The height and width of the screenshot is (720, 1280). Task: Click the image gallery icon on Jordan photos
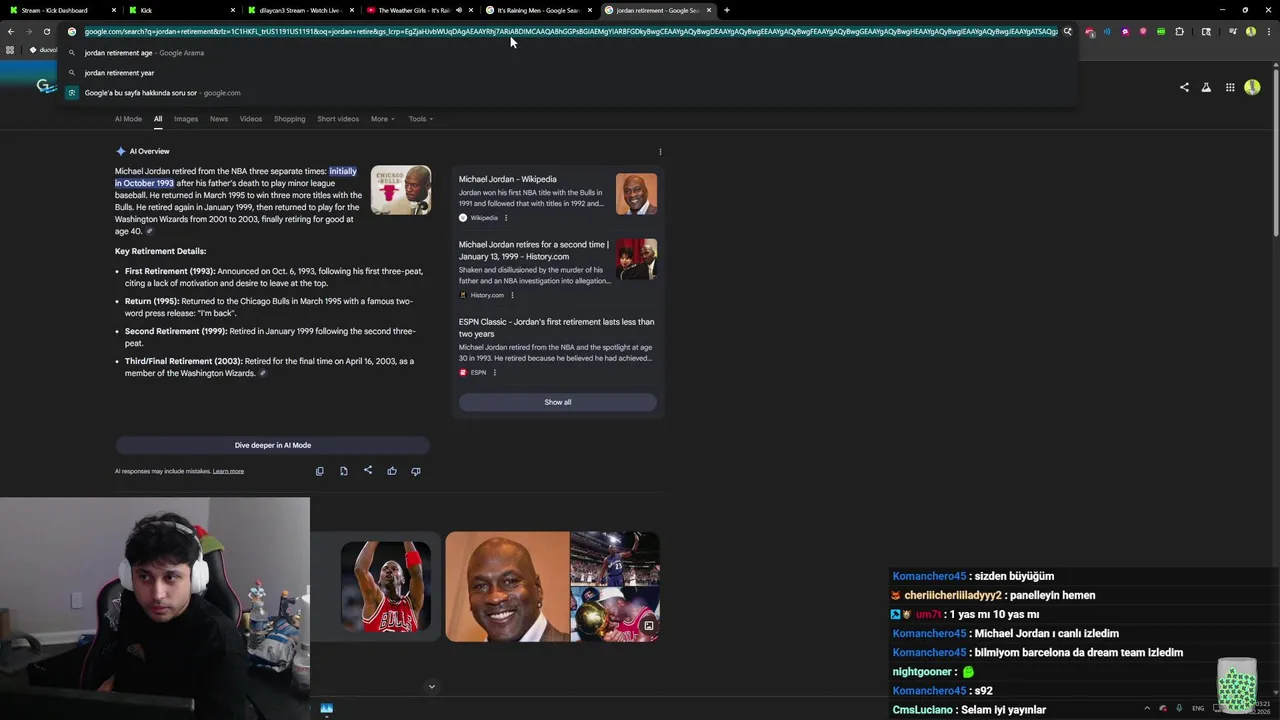(648, 626)
